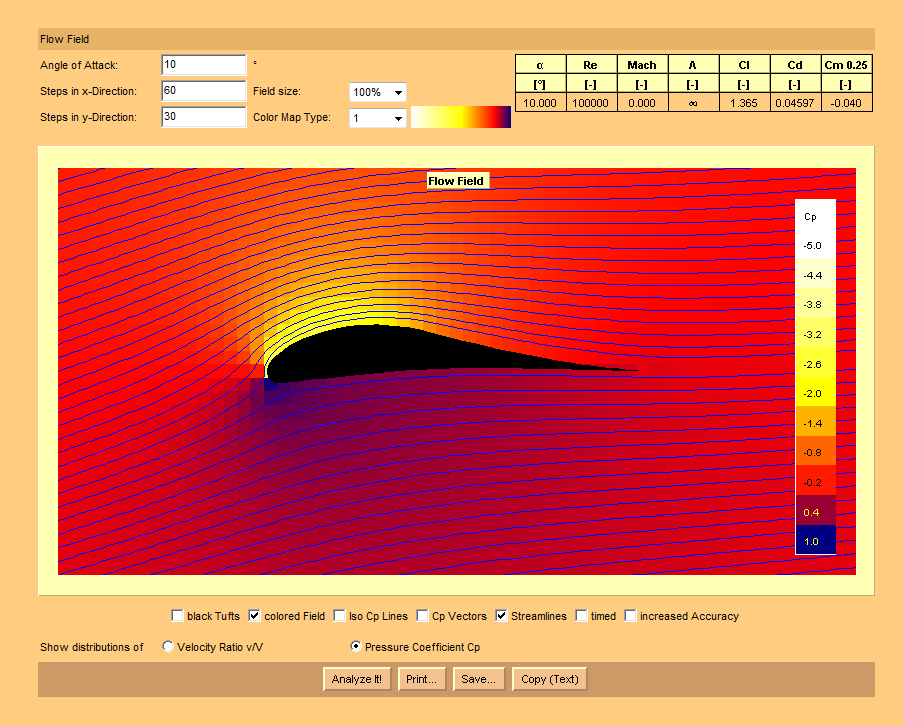Enable Iso Cp Lines checkbox
The image size is (903, 726).
(x=341, y=616)
